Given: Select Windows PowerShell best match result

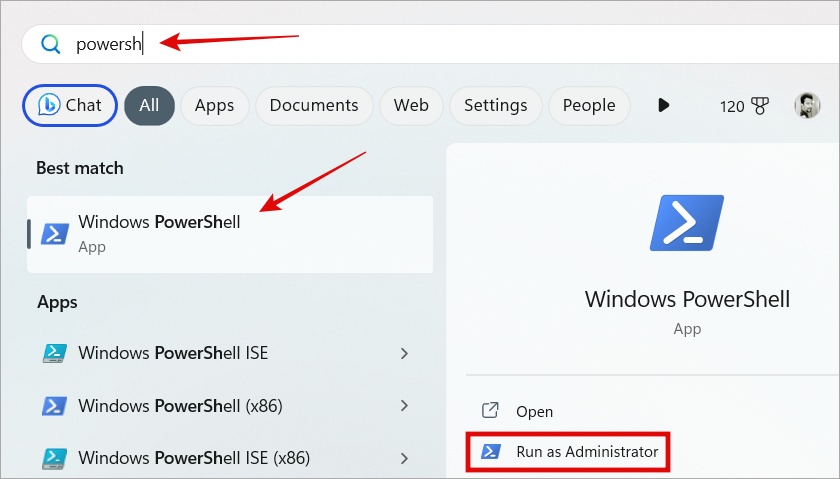Looking at the screenshot, I should tap(230, 233).
